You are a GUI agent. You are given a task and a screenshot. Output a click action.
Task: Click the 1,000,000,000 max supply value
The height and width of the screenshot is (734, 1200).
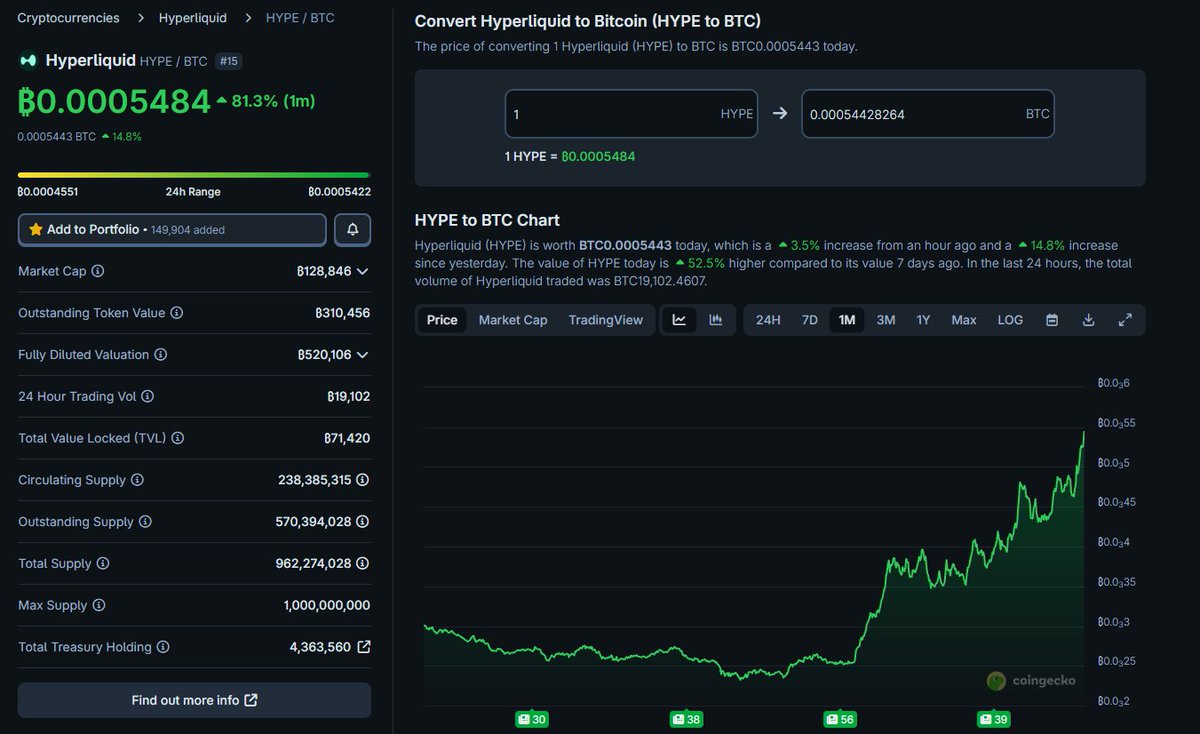coord(327,606)
